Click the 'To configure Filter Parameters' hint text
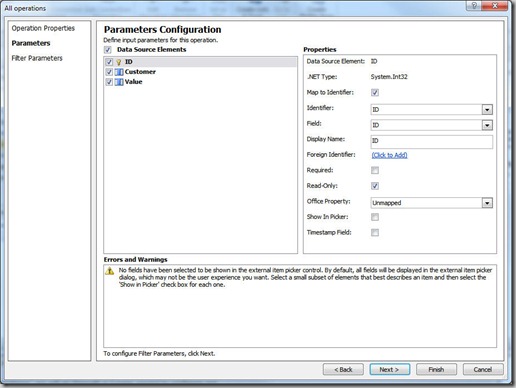 click(159, 354)
